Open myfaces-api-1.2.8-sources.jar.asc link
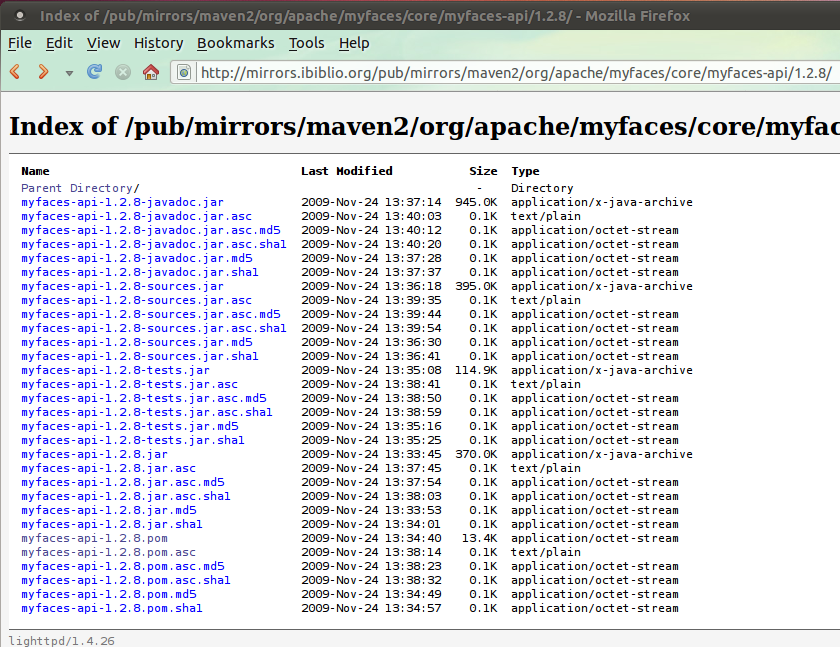 pyautogui.click(x=136, y=300)
